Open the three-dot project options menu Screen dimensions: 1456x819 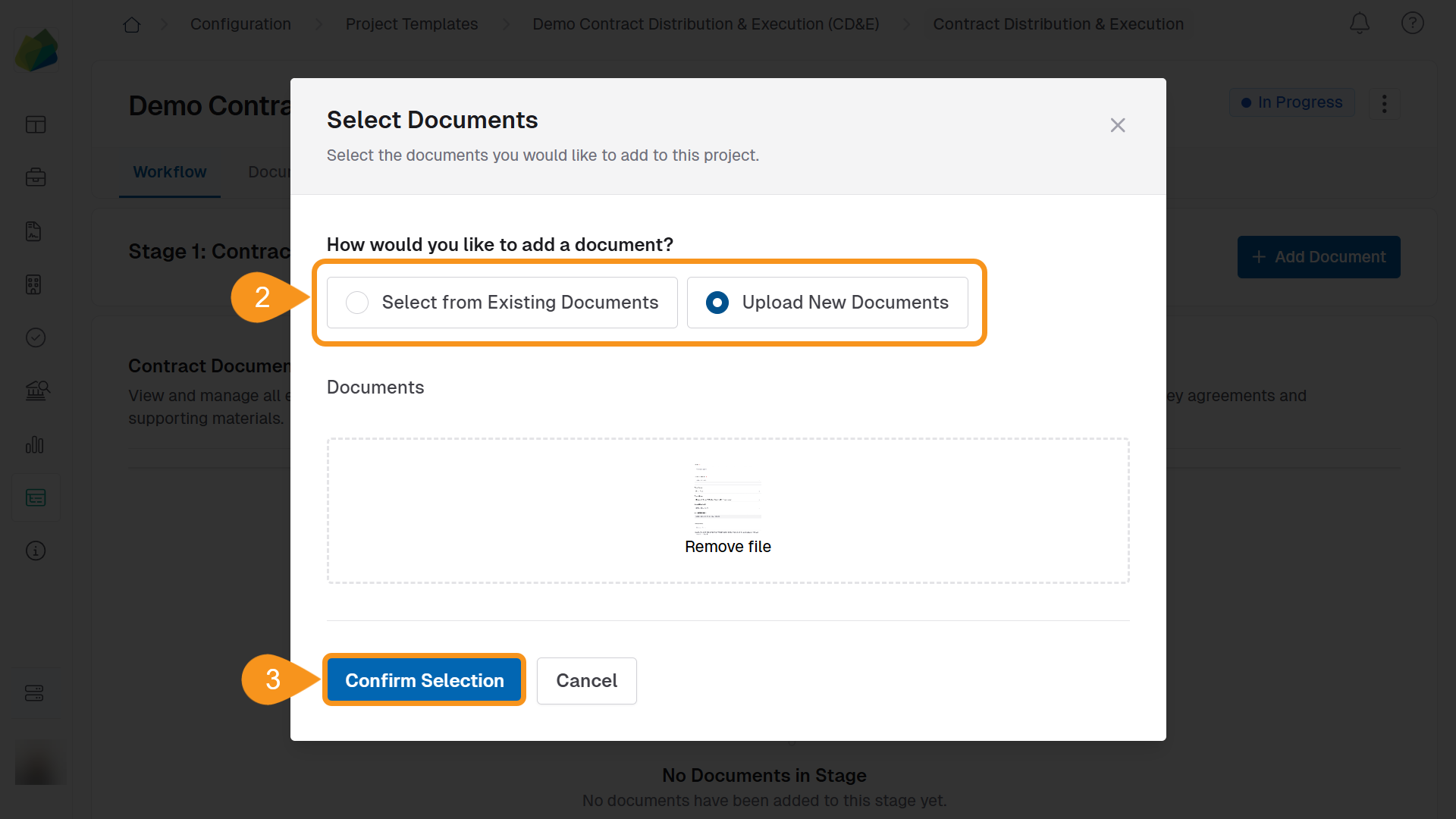click(x=1384, y=103)
